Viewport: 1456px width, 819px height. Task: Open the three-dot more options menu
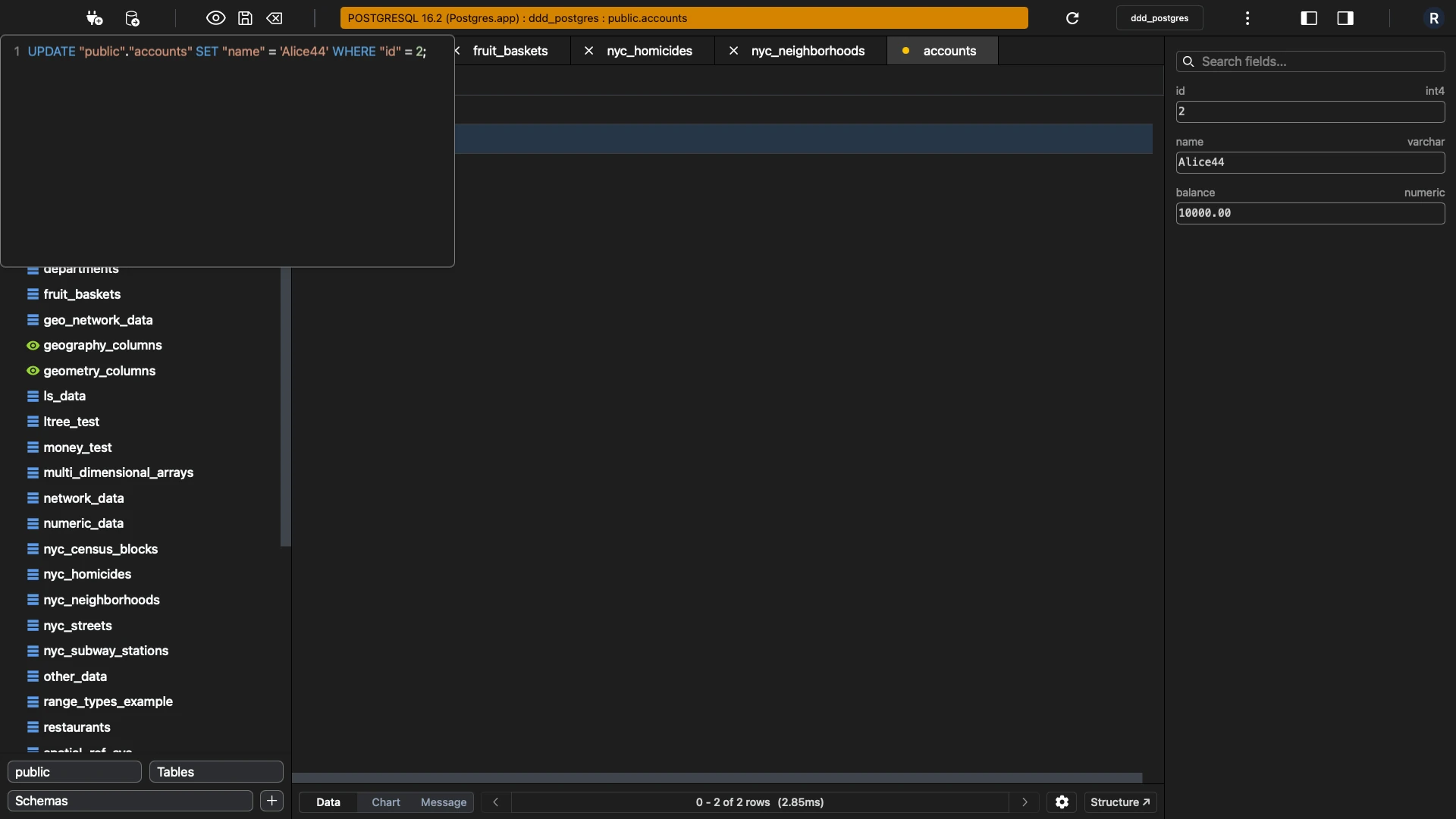point(1247,18)
